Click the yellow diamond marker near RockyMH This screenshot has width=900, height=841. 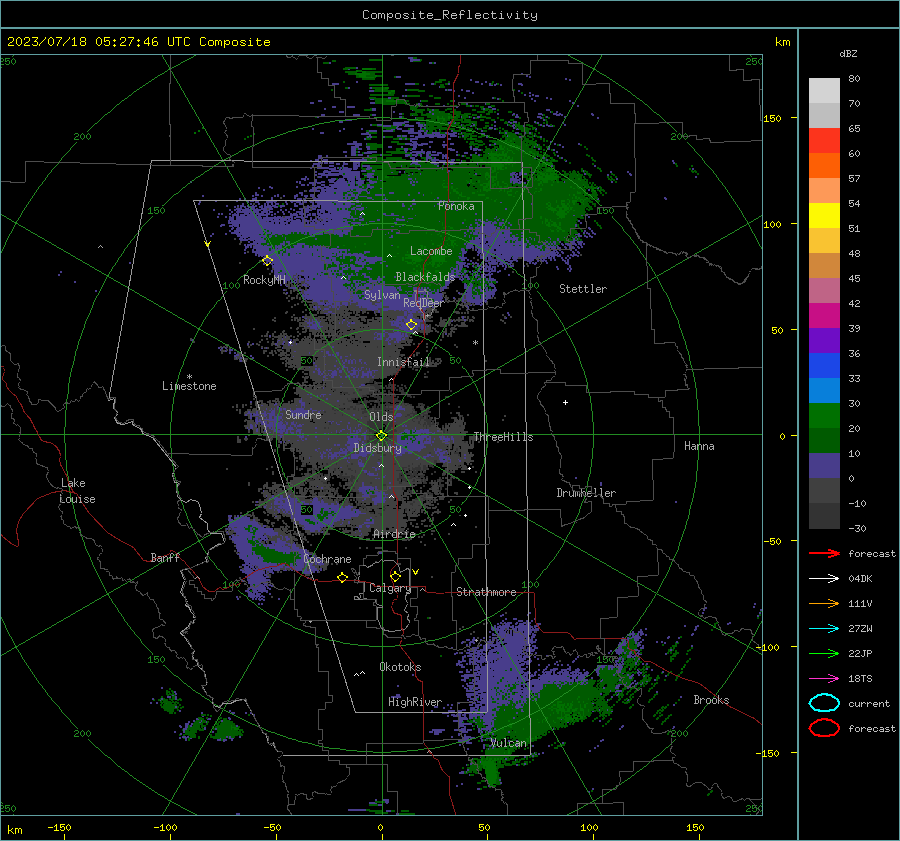267,261
